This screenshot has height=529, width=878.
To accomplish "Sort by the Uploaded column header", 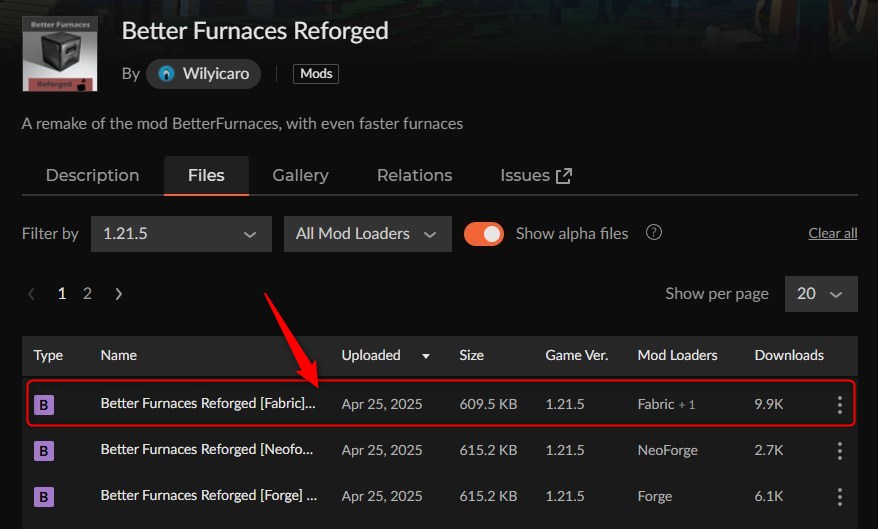I will click(371, 355).
